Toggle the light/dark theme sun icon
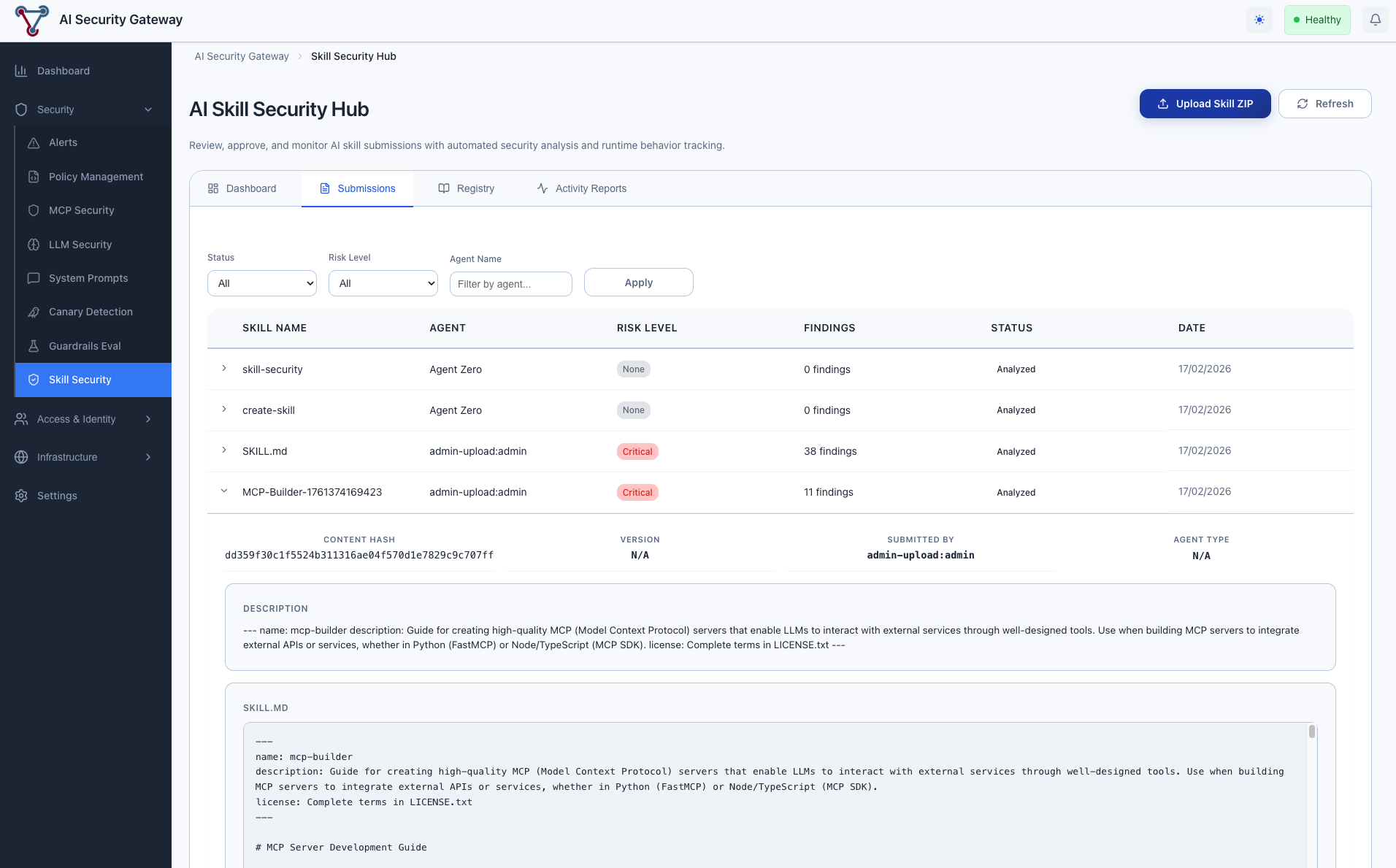This screenshot has height=868, width=1396. pyautogui.click(x=1259, y=20)
